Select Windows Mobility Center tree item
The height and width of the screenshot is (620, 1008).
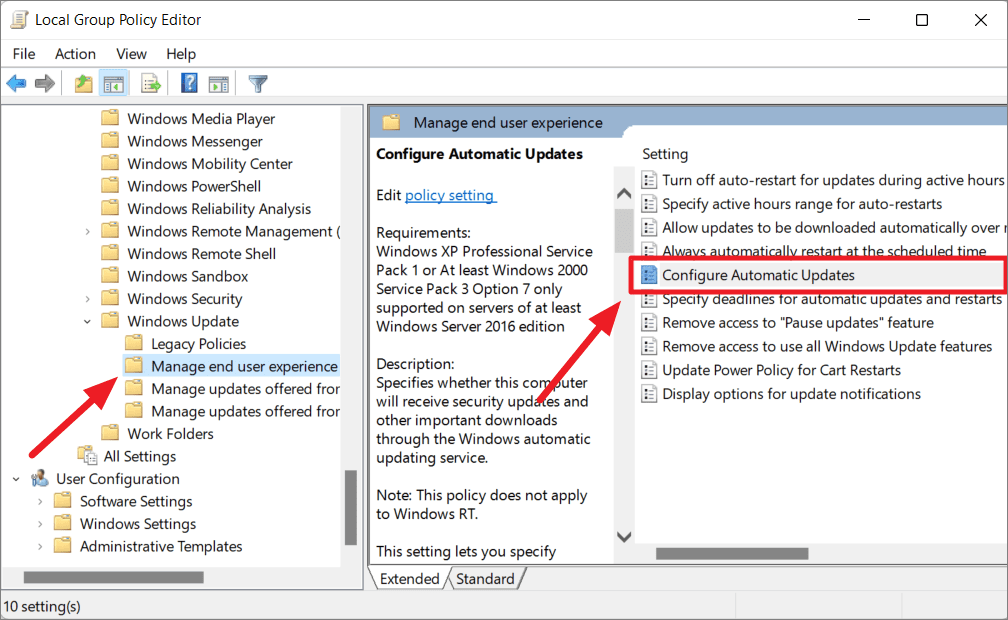210,163
